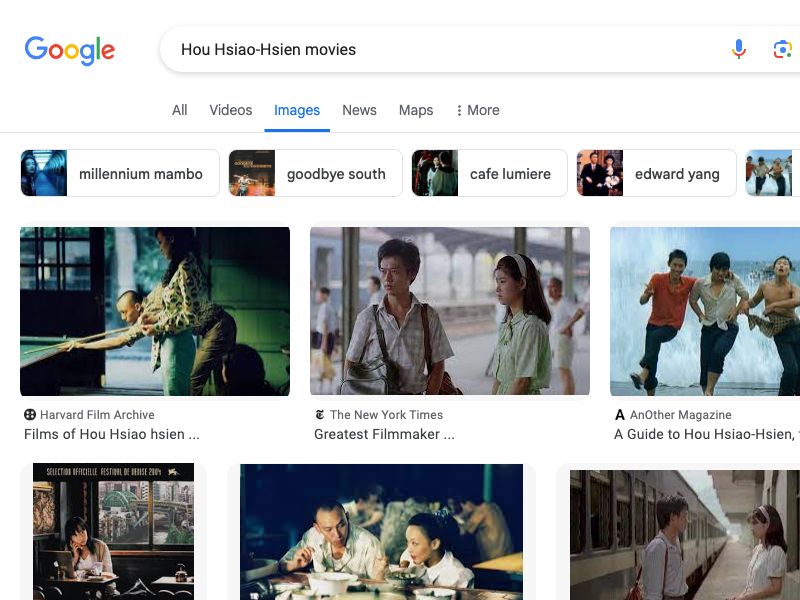Click the goodbye south chip thumbnail
The height and width of the screenshot is (600, 800).
[x=252, y=173]
